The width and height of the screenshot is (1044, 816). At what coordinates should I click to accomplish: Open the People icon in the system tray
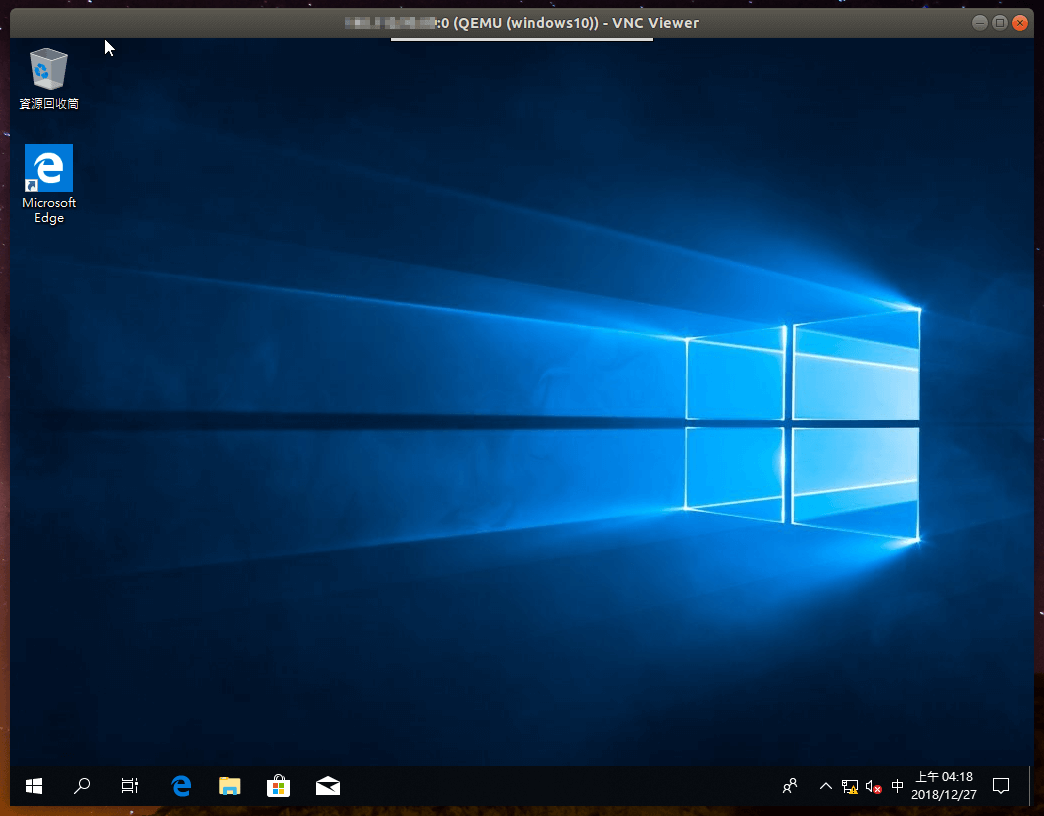pyautogui.click(x=789, y=786)
